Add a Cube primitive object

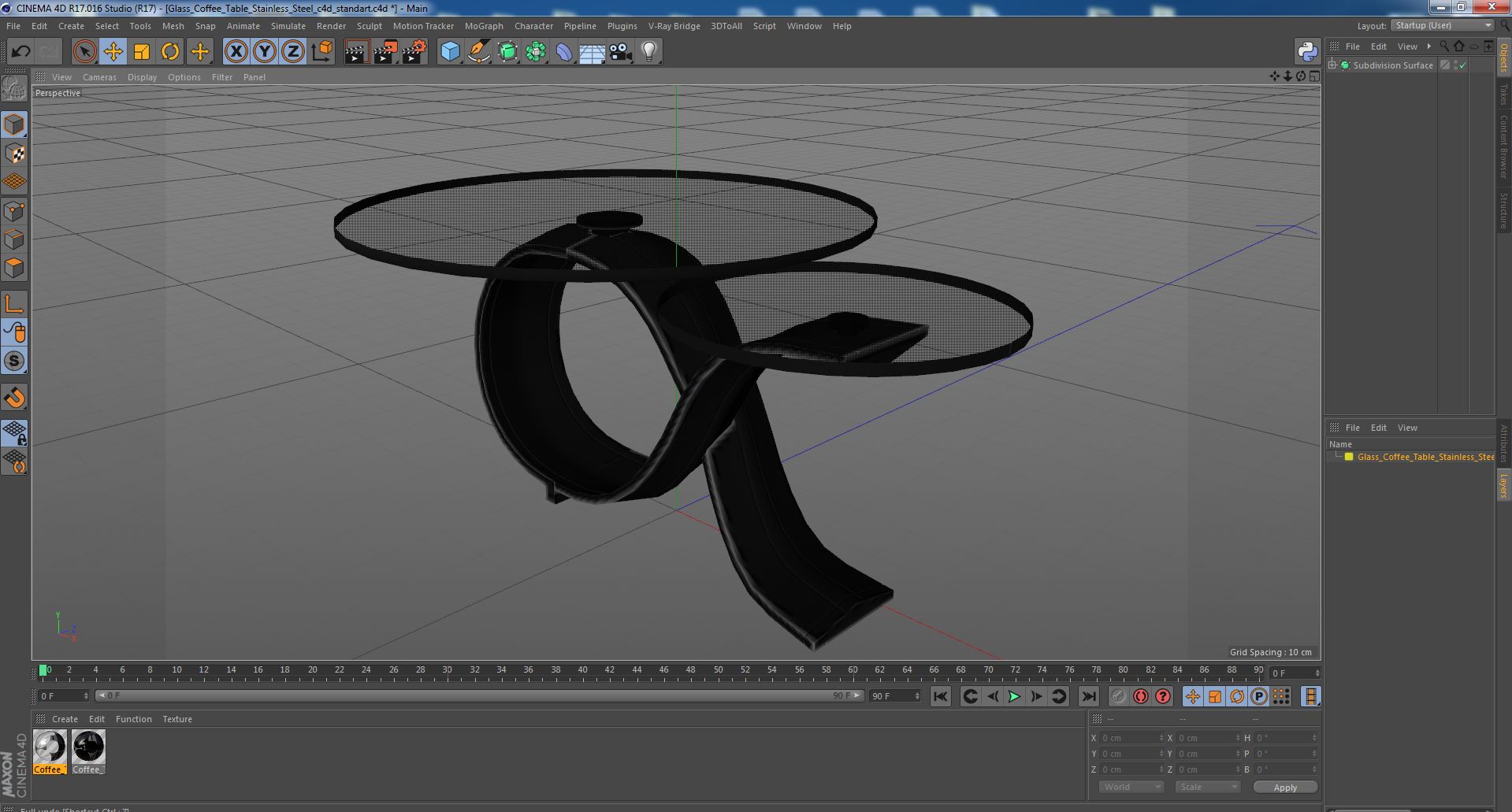(x=450, y=52)
